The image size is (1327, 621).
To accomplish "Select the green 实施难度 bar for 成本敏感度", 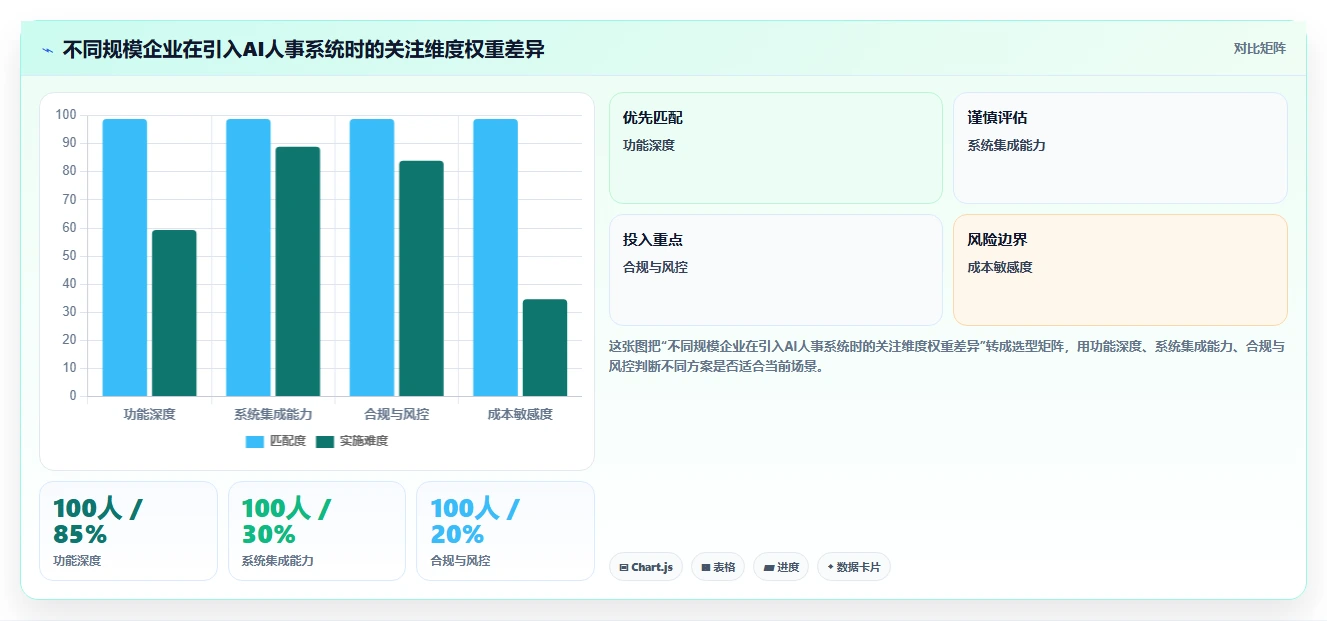I will click(545, 348).
